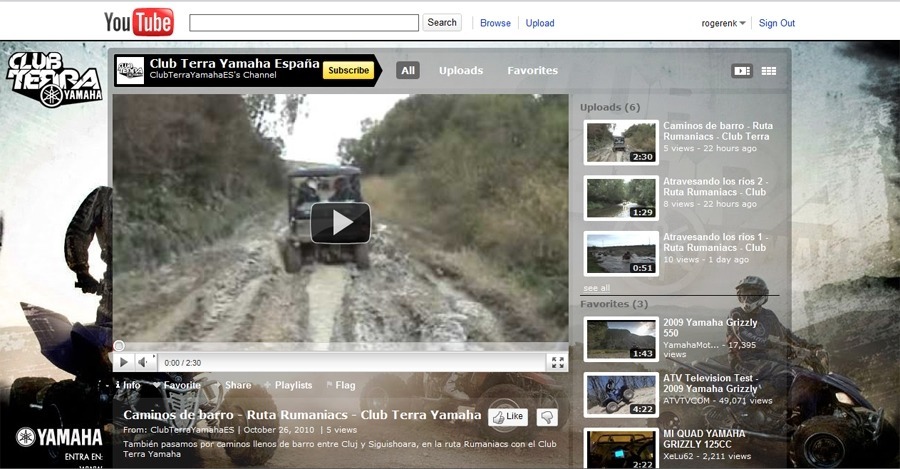
Task: Click the 'Favorites (3)' heading
Action: pyautogui.click(x=614, y=304)
